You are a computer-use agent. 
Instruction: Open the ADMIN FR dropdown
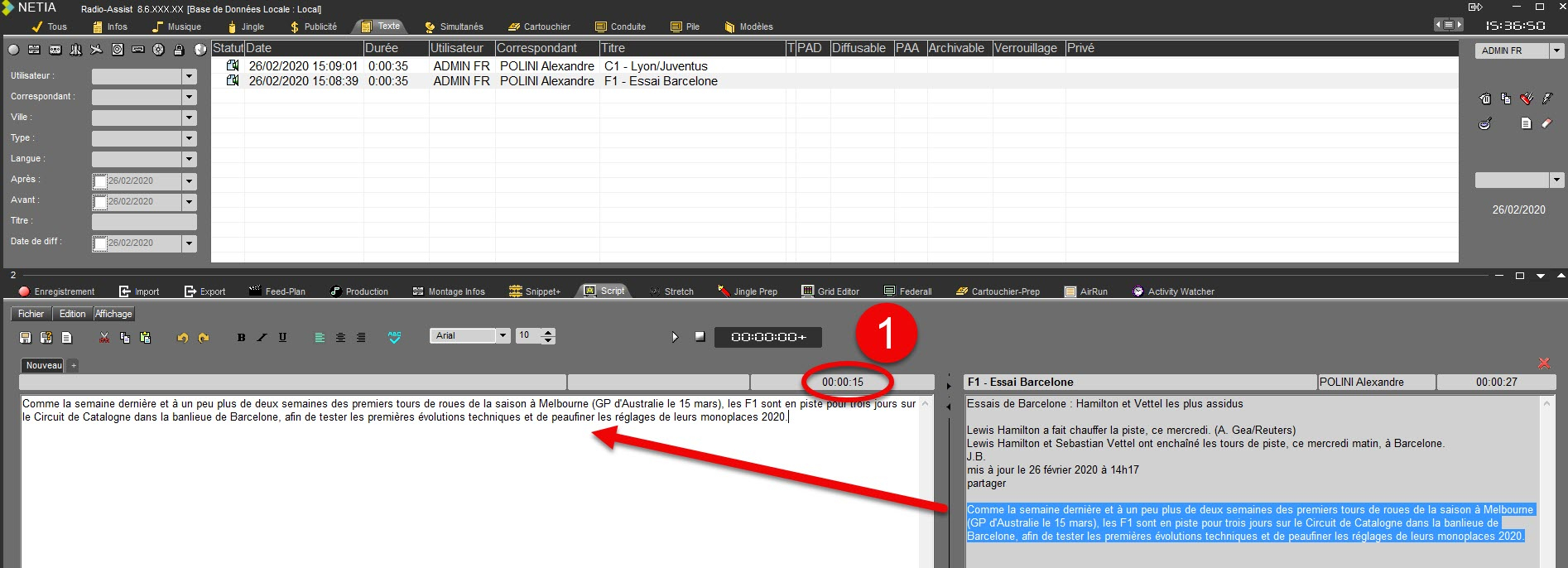coord(1556,51)
